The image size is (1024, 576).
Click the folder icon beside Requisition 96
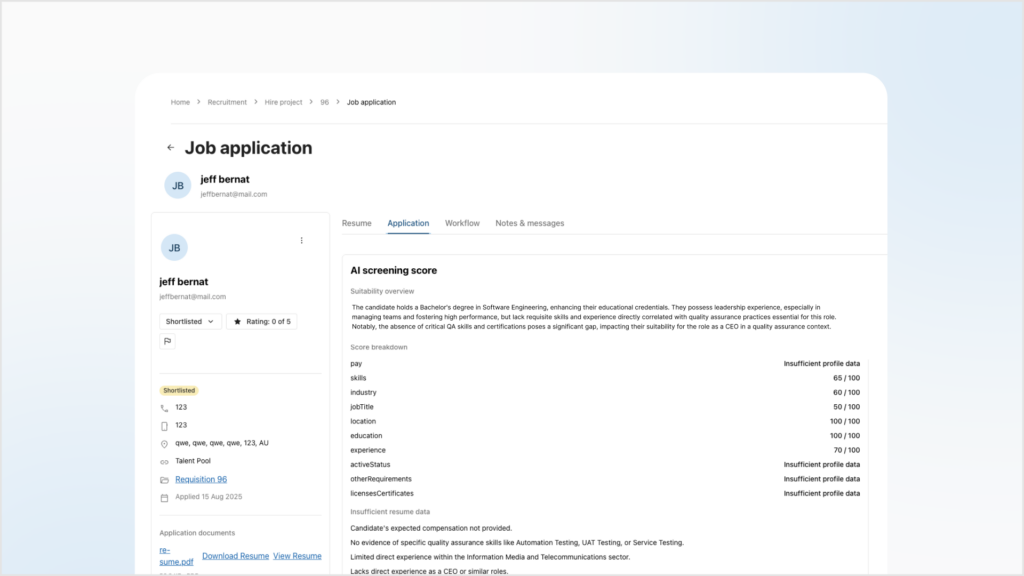pyautogui.click(x=165, y=480)
